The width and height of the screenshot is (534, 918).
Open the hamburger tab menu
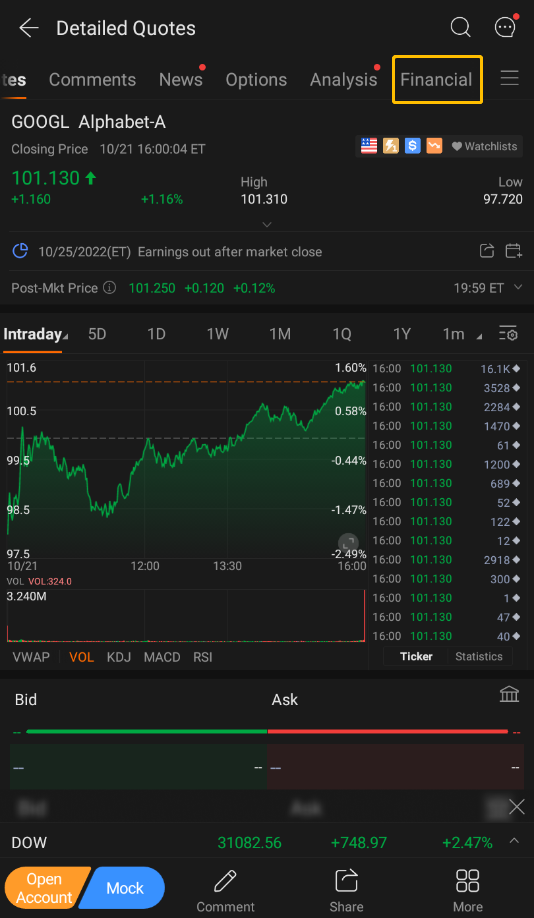pyautogui.click(x=509, y=78)
